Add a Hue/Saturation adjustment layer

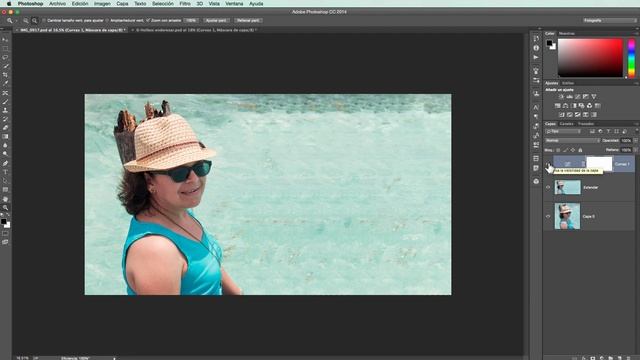[x=558, y=106]
